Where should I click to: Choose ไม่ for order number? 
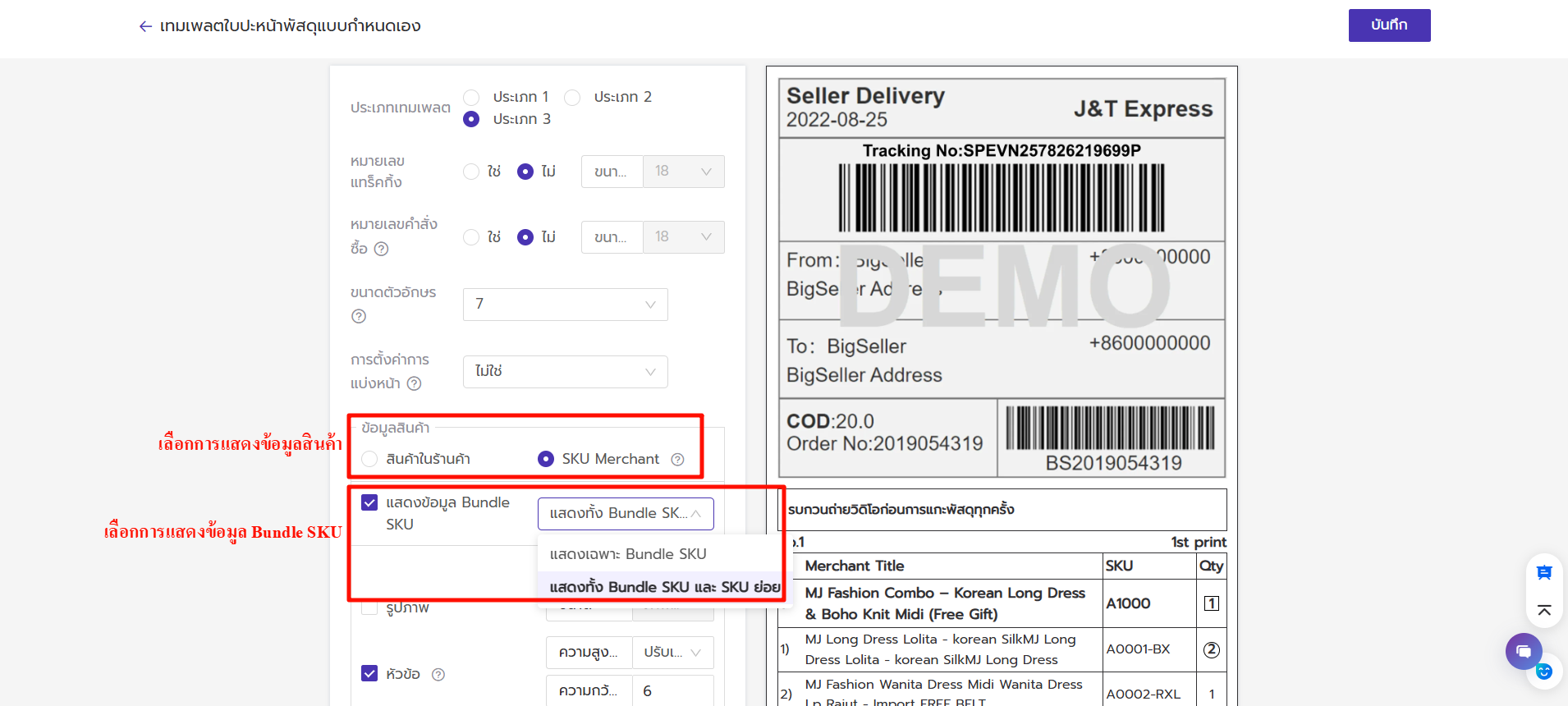(525, 237)
